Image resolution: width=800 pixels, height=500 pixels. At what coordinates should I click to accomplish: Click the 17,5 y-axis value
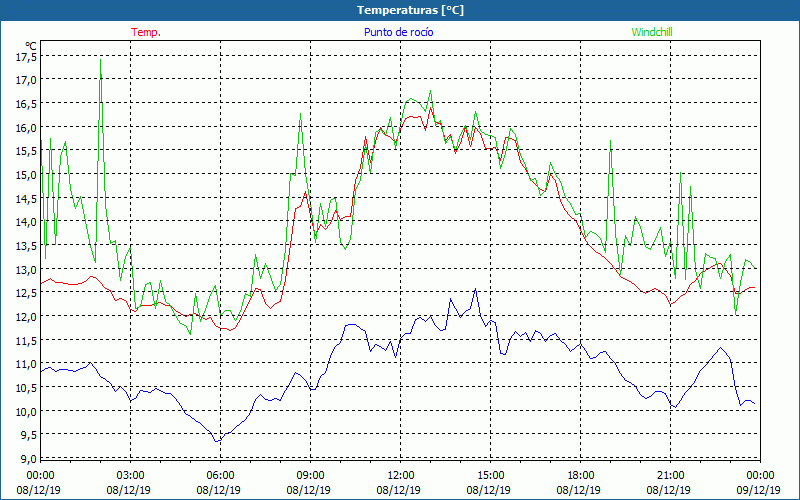(27, 57)
